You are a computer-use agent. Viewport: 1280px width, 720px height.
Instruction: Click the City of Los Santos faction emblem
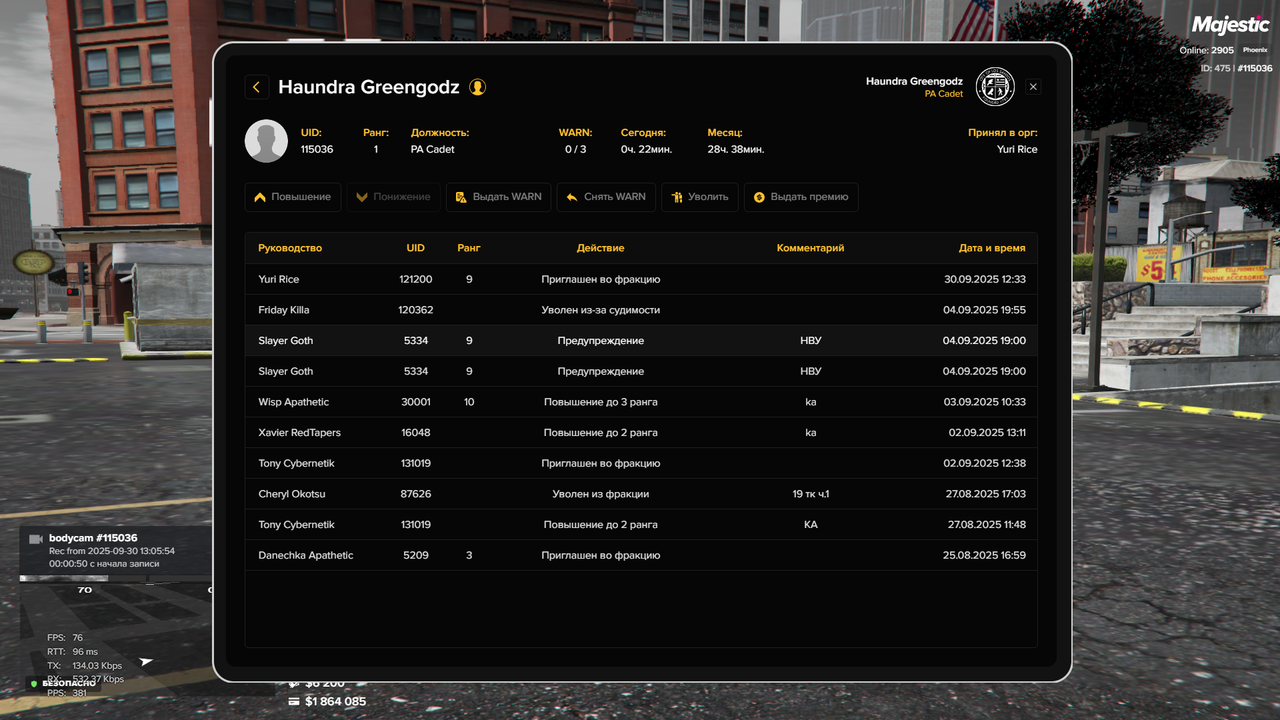coord(995,87)
